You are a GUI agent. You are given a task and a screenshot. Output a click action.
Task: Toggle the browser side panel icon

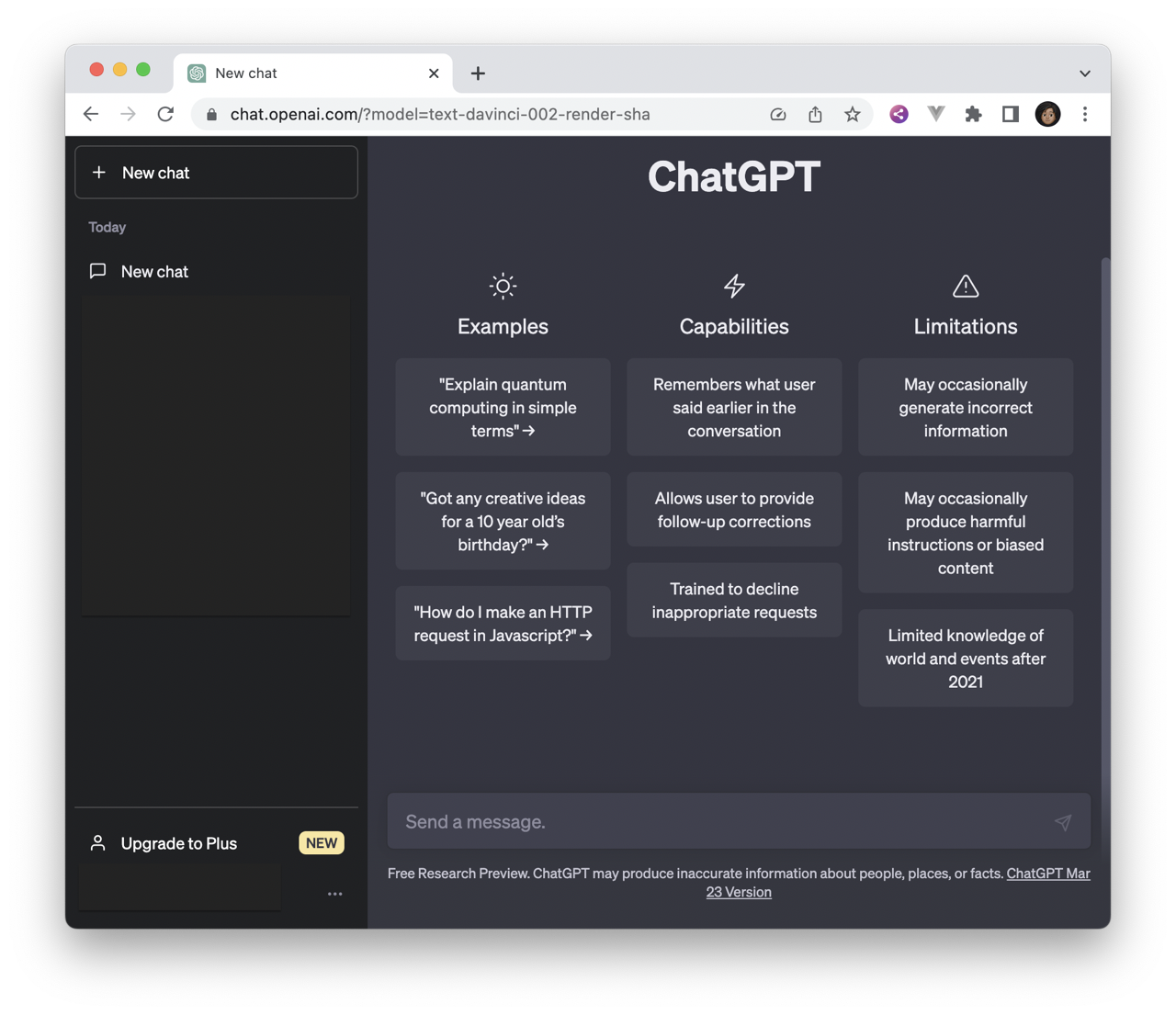tap(1011, 114)
